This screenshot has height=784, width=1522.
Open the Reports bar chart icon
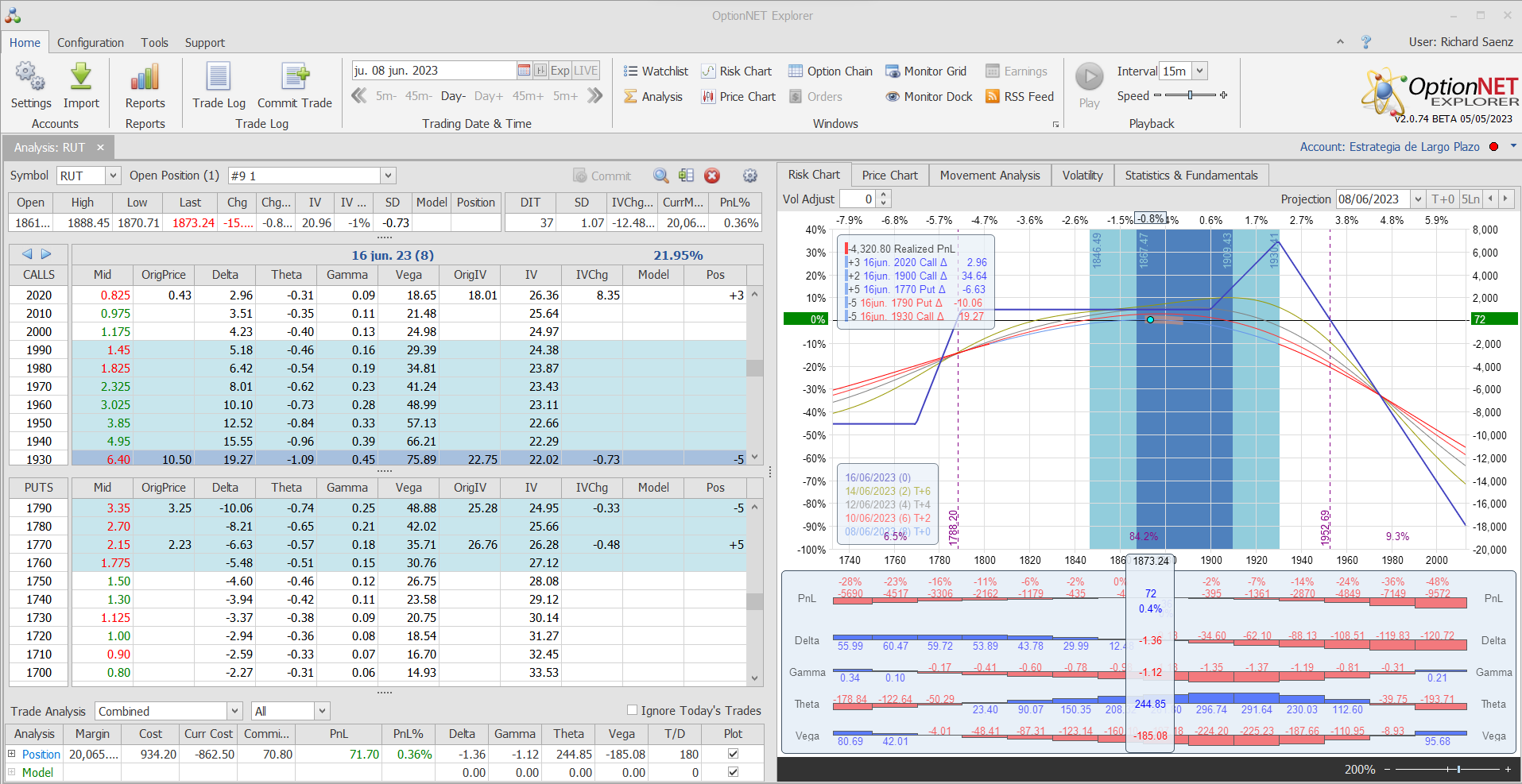pyautogui.click(x=145, y=78)
